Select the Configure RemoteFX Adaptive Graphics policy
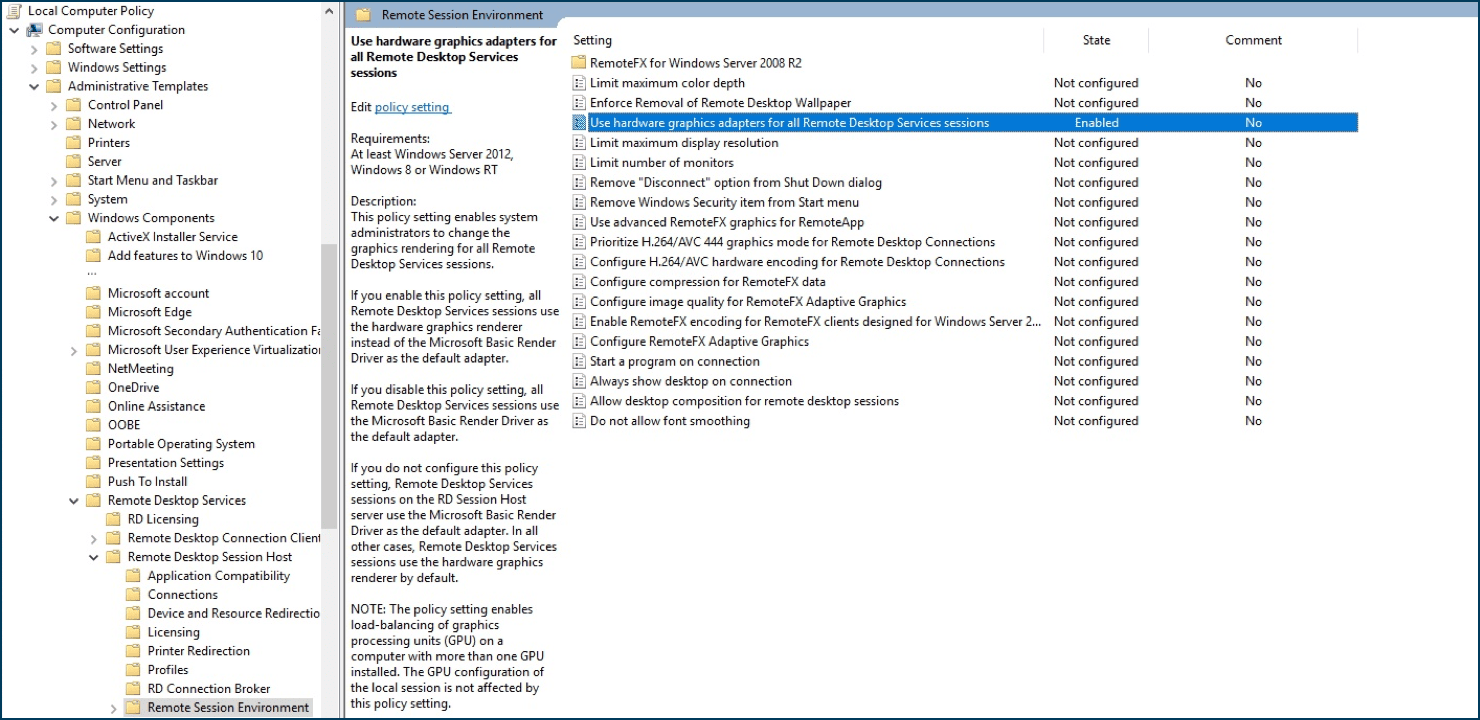This screenshot has height=720, width=1480. coord(699,342)
